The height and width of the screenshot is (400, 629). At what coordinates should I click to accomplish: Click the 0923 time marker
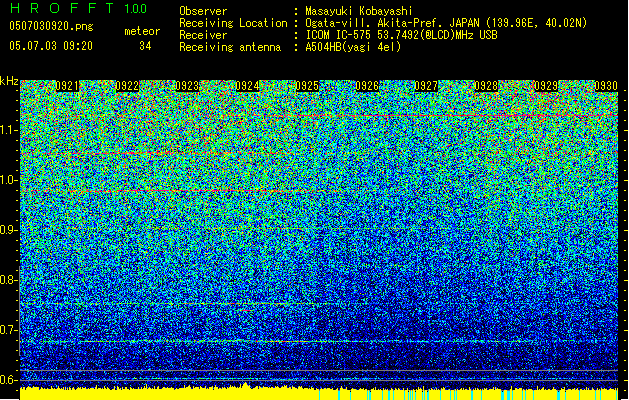(x=187, y=86)
